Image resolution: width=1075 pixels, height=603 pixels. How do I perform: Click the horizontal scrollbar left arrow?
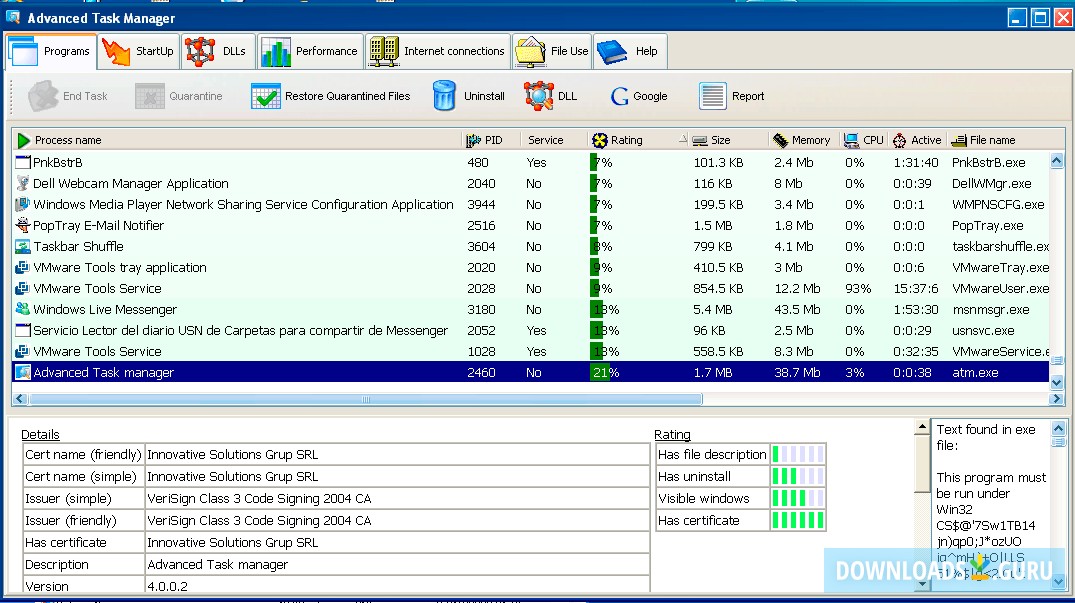click(20, 399)
